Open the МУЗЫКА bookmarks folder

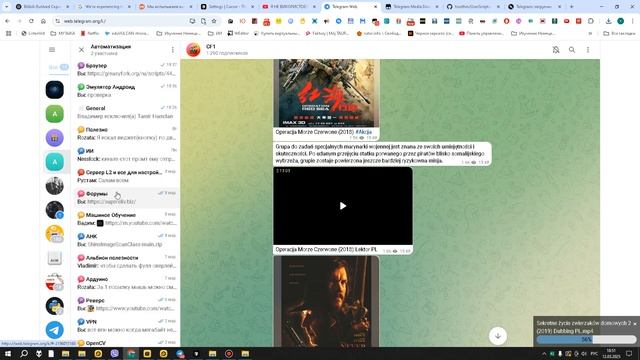tap(62, 33)
